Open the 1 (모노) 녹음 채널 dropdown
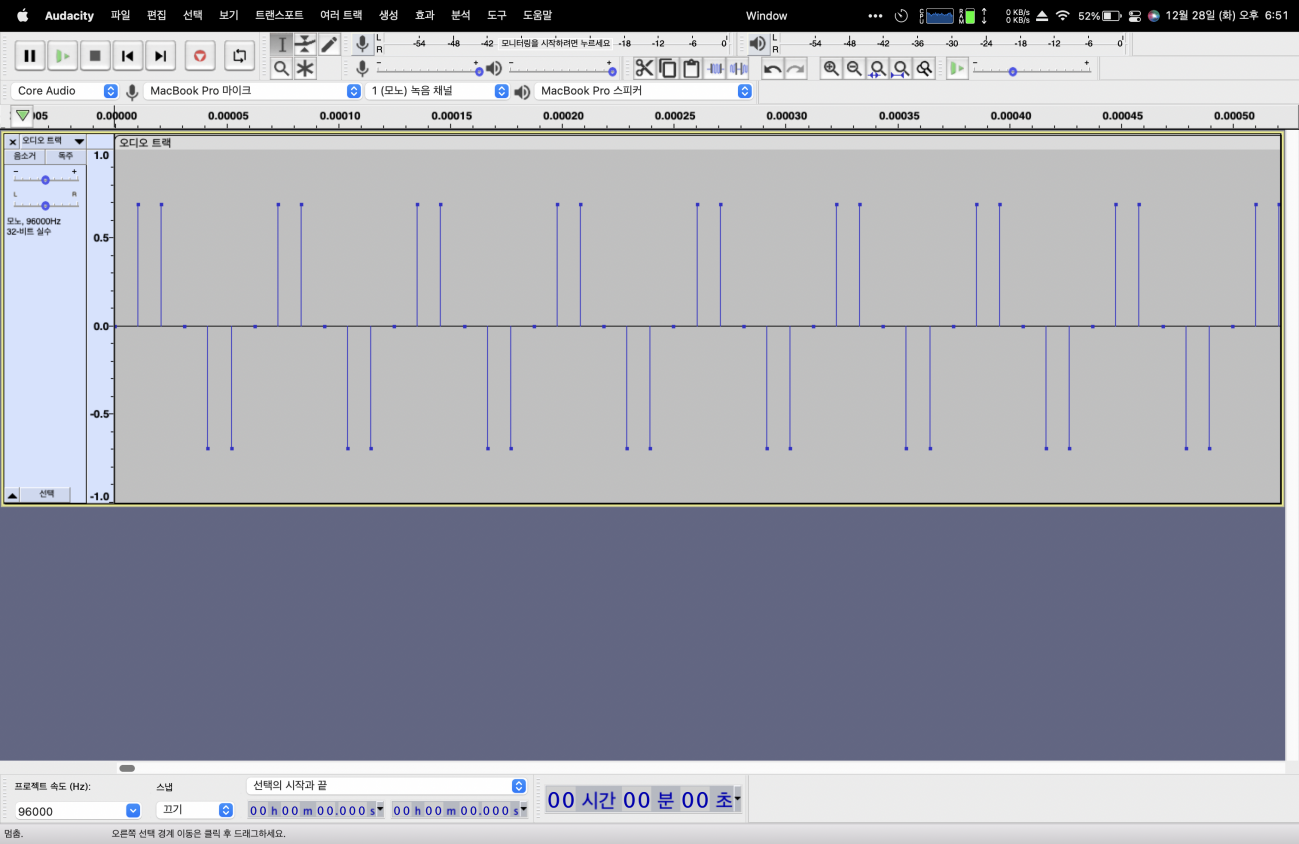 point(437,91)
